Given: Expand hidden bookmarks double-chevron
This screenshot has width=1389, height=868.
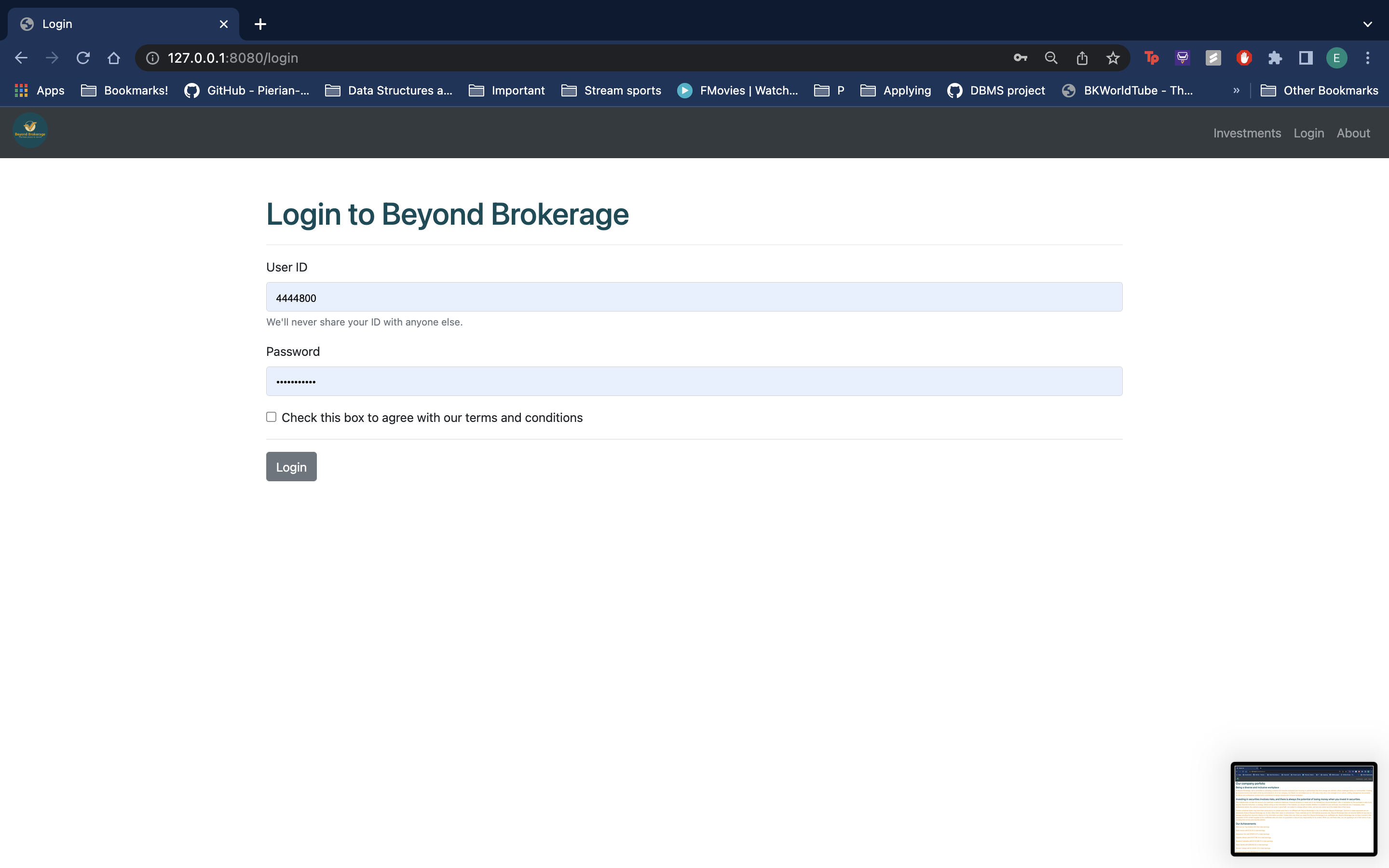Looking at the screenshot, I should tap(1236, 91).
